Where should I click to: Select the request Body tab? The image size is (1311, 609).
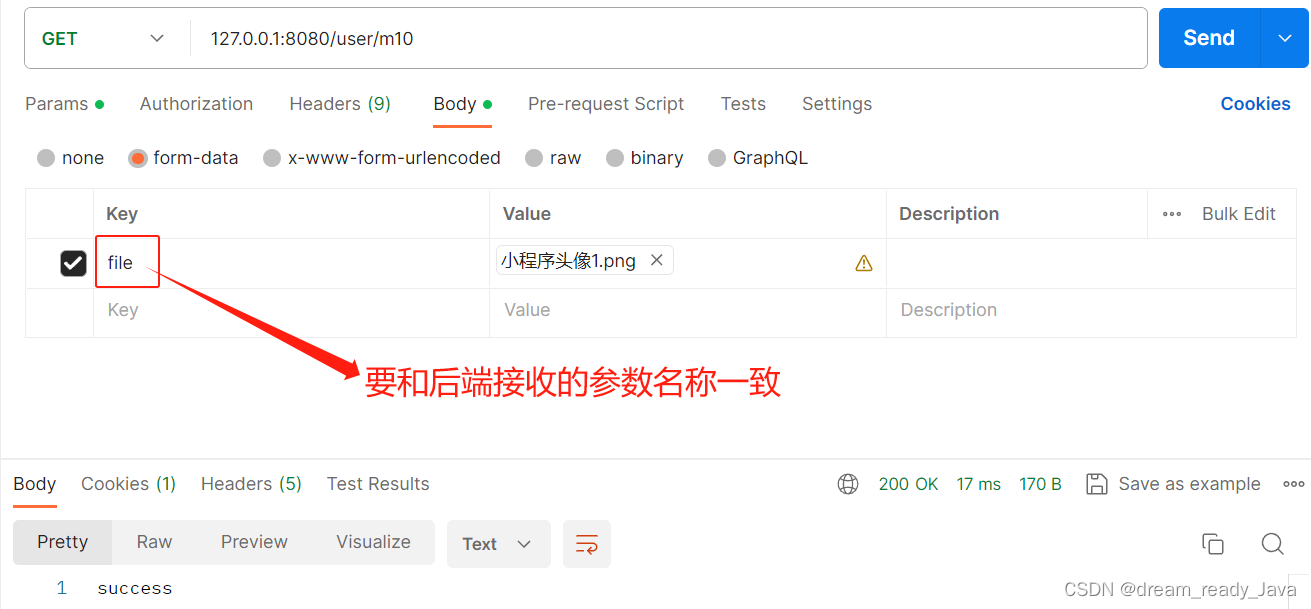[x=462, y=104]
